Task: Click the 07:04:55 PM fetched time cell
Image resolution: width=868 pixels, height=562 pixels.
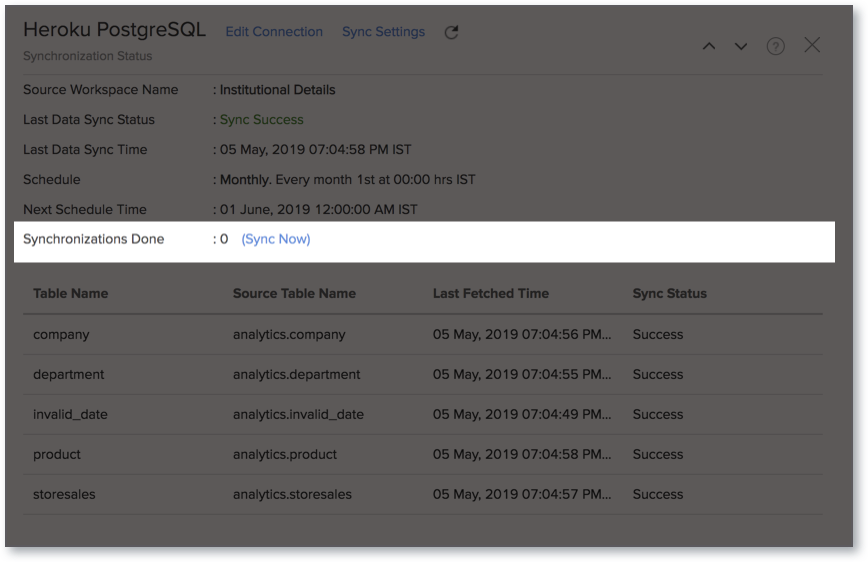Action: pos(521,374)
